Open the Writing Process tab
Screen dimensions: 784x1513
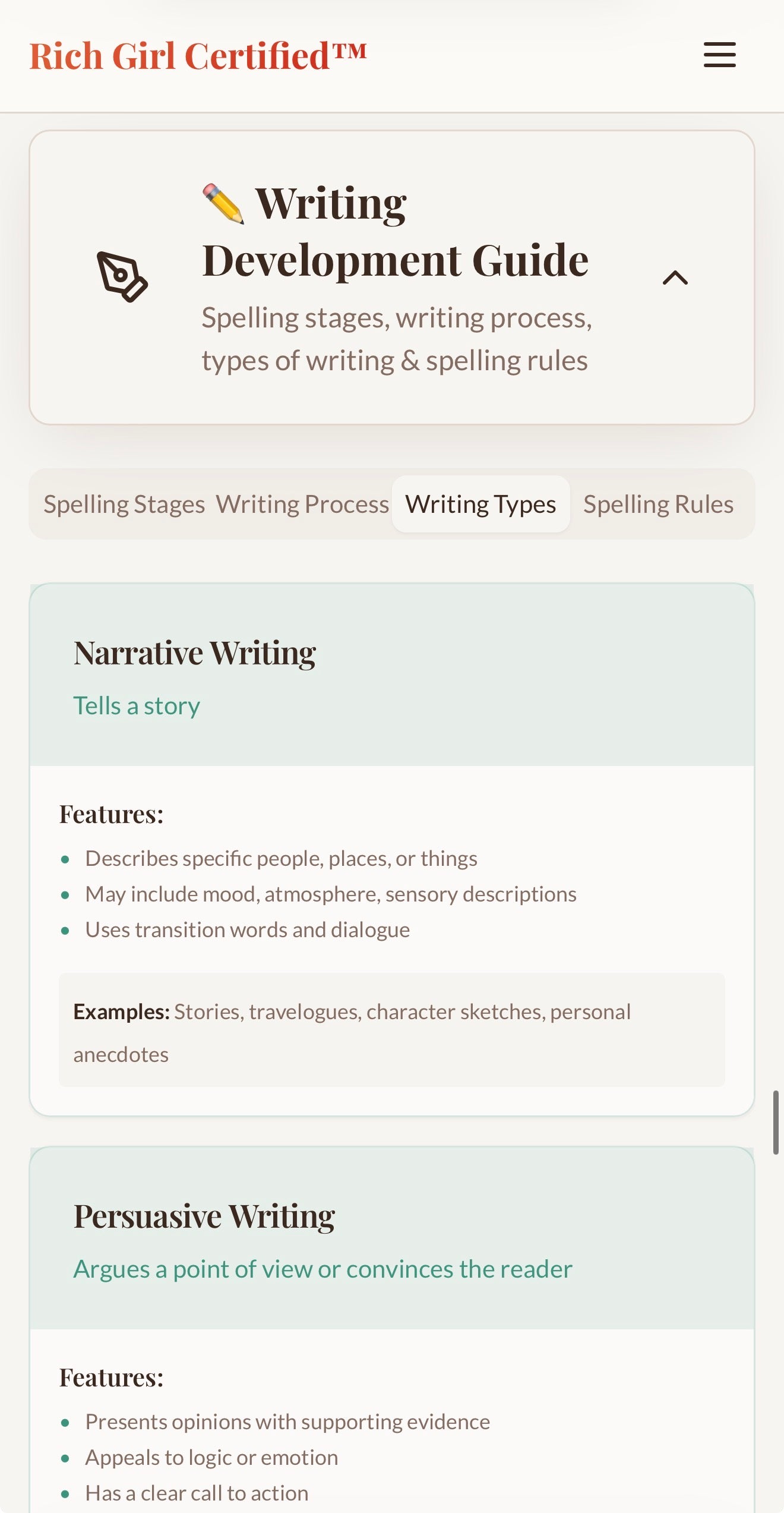coord(302,504)
